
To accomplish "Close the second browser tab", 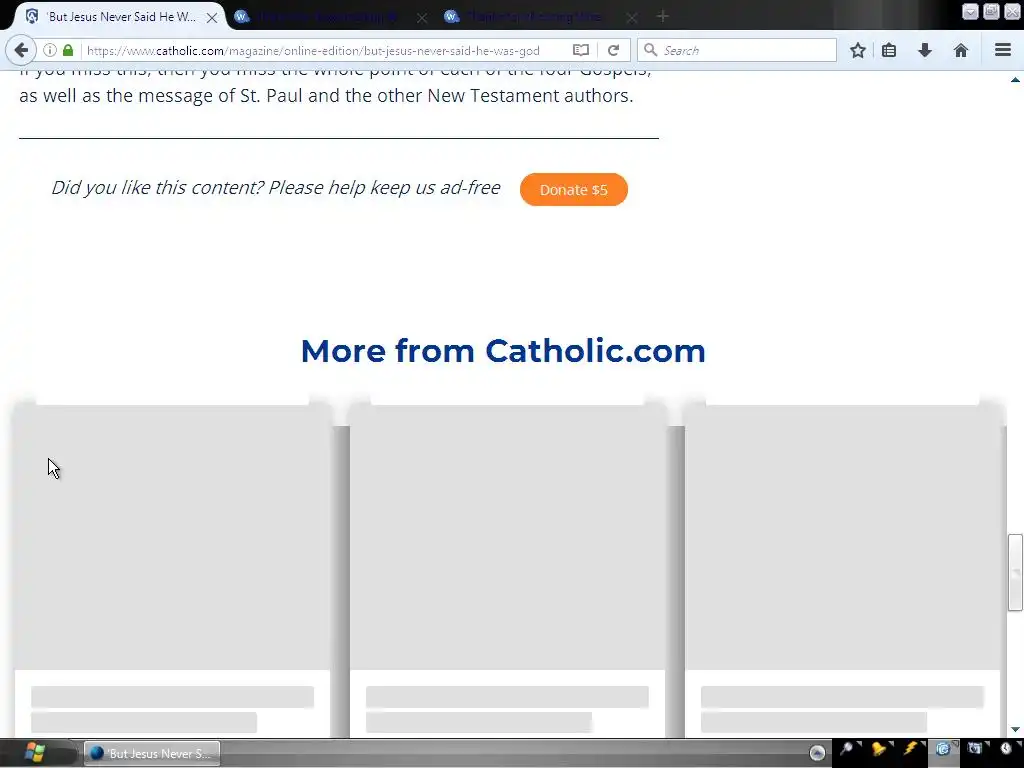I will coord(422,18).
